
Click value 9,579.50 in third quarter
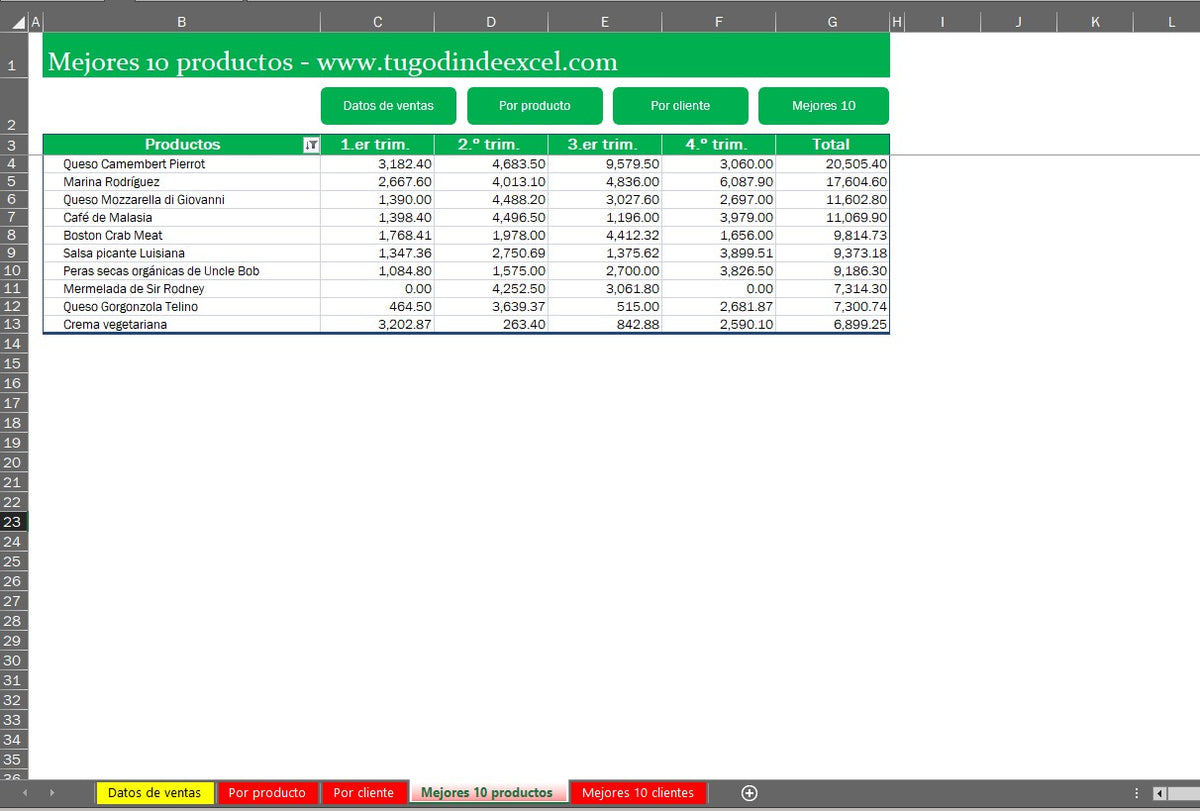(605, 164)
